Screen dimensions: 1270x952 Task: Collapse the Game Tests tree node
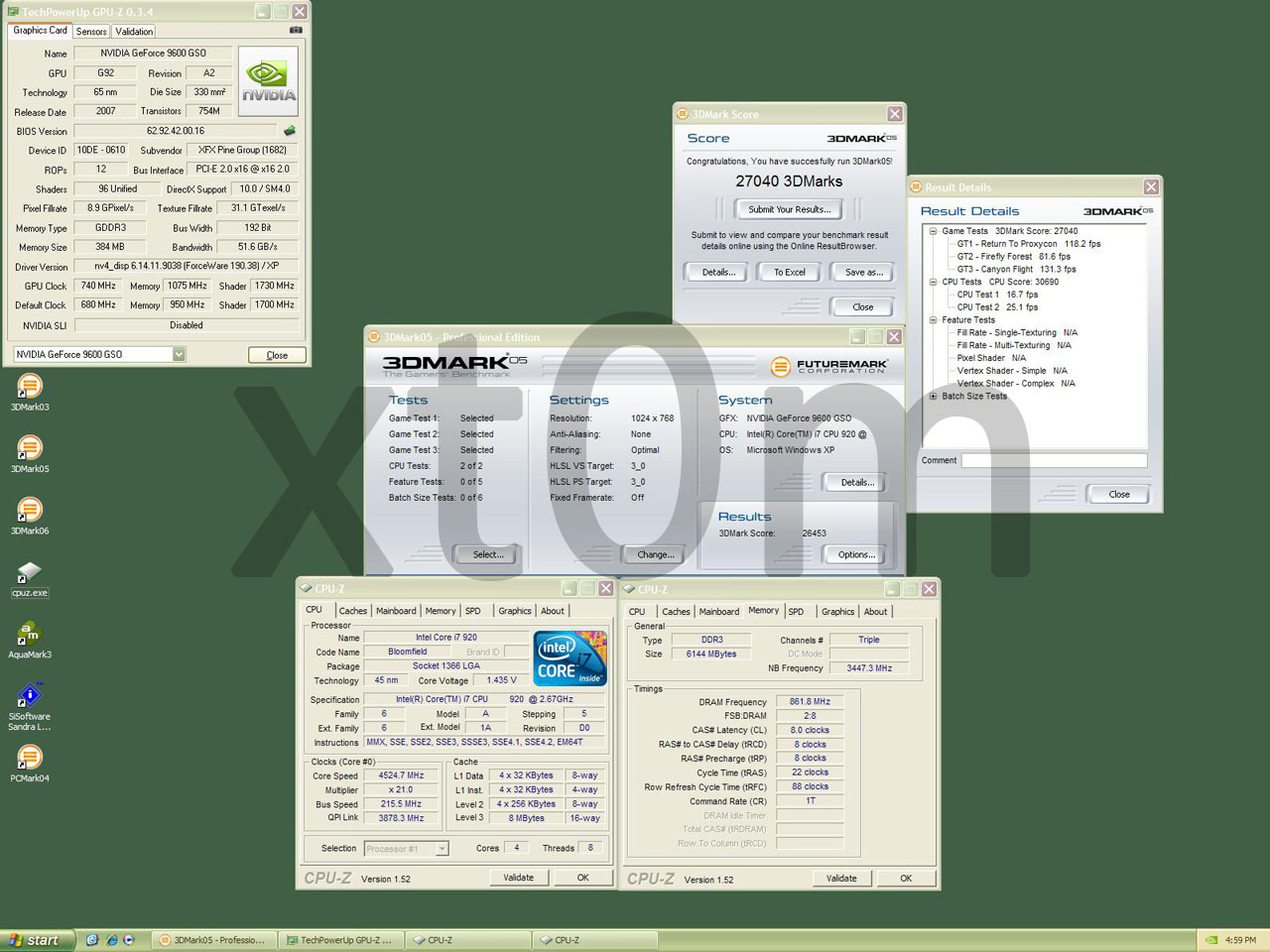pos(933,231)
